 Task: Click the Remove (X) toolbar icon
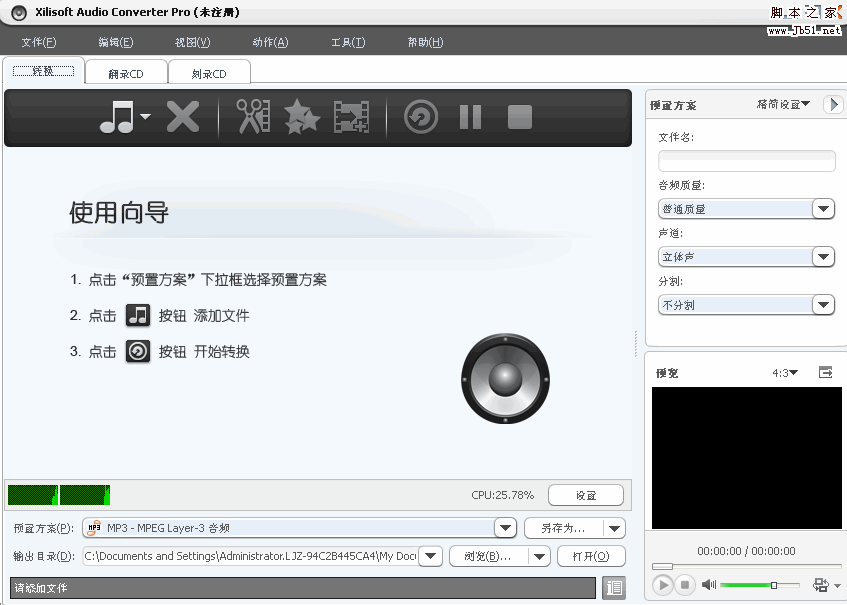[x=183, y=117]
